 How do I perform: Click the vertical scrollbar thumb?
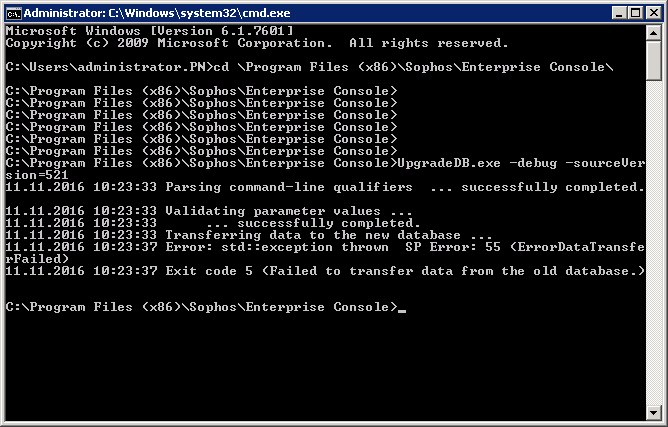point(653,61)
